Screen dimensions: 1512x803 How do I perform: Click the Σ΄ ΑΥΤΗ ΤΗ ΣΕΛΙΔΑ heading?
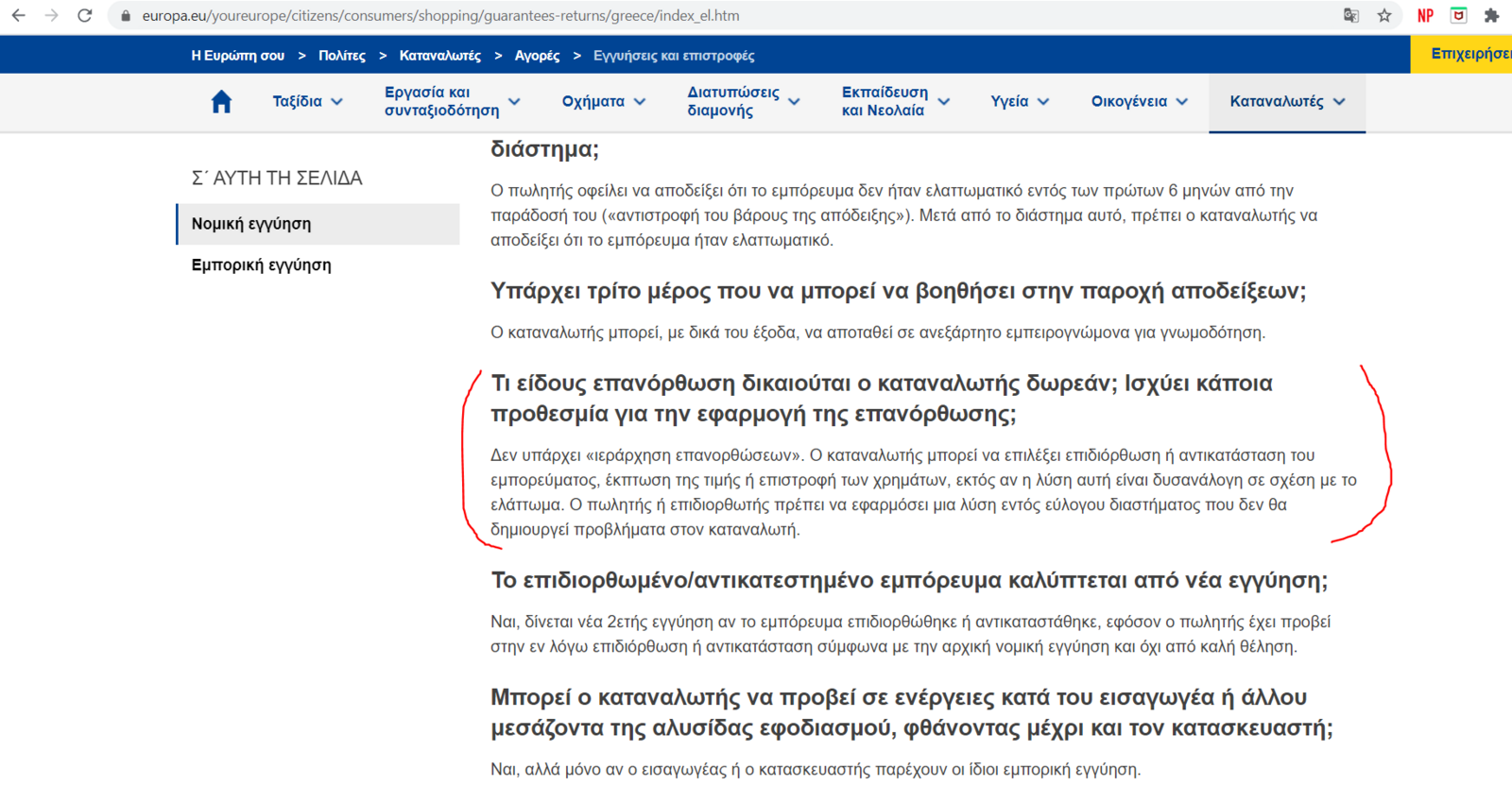(277, 179)
